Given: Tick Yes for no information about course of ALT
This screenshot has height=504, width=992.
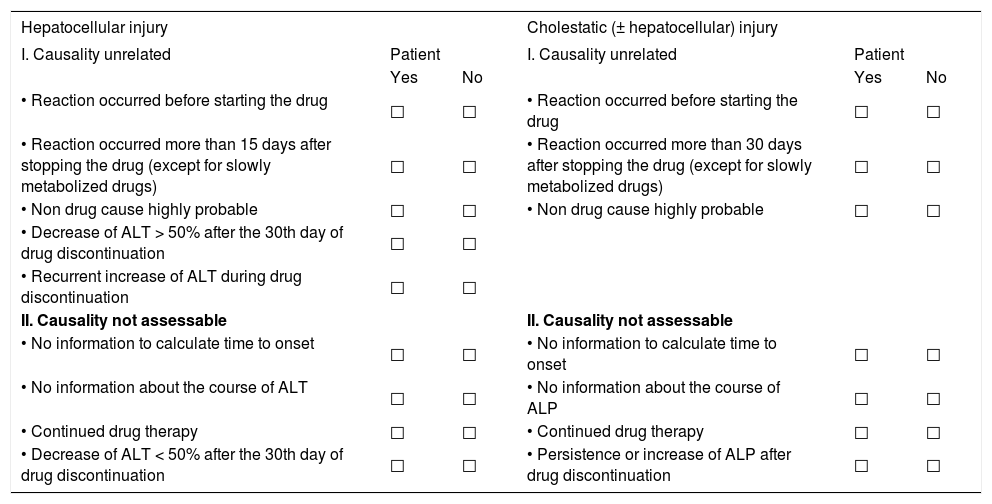Looking at the screenshot, I should [397, 399].
